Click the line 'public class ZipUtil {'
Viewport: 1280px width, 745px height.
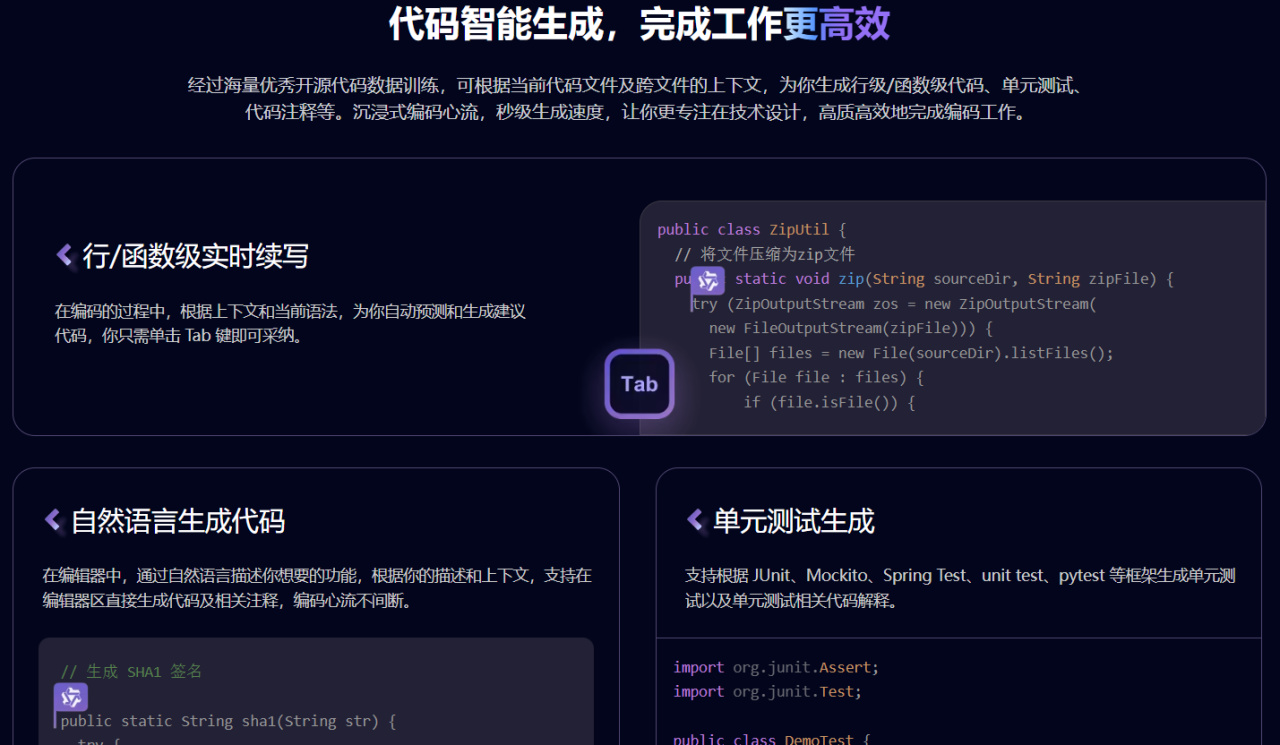pyautogui.click(x=752, y=230)
